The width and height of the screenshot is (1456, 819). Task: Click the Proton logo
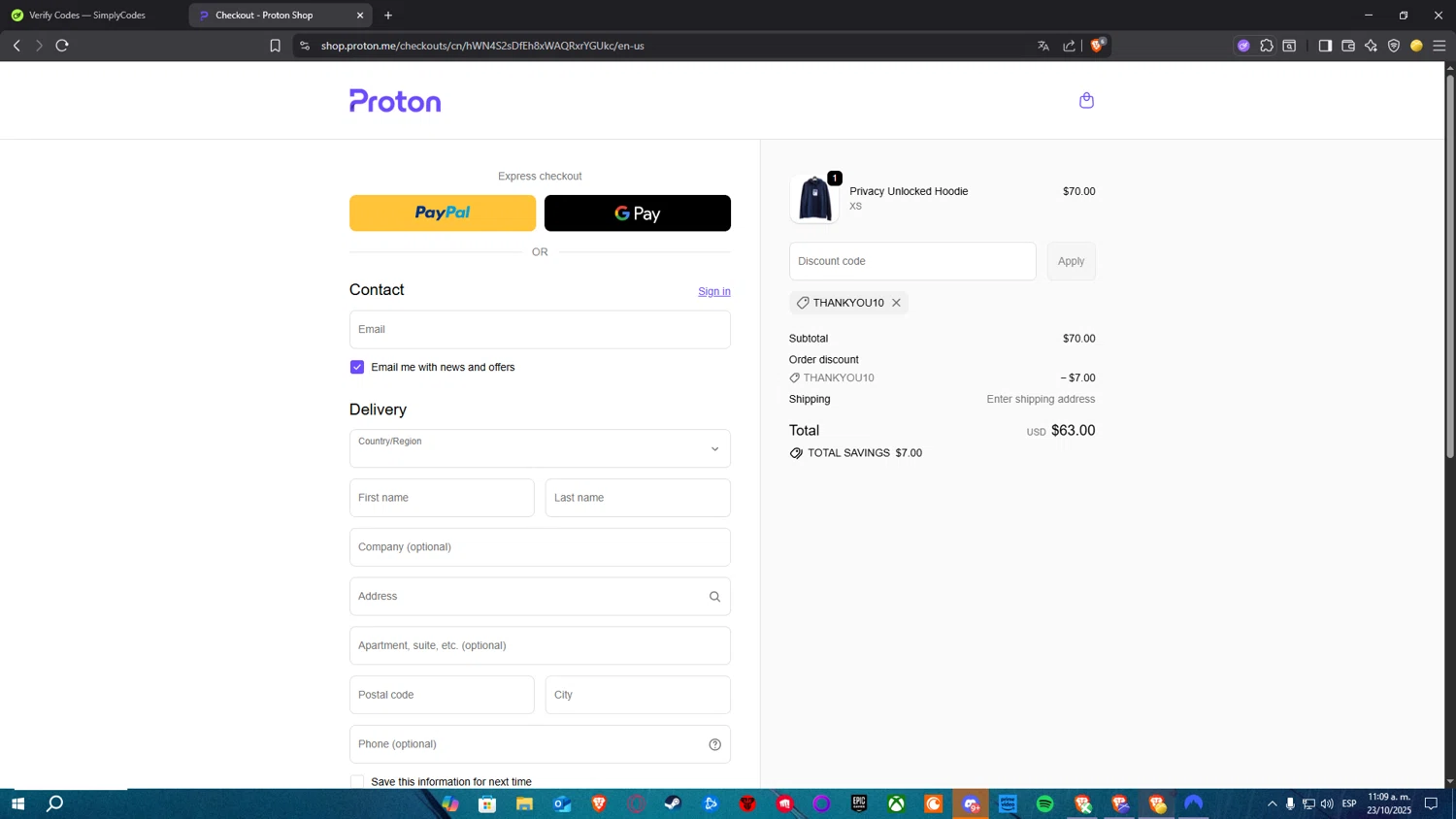(x=395, y=101)
